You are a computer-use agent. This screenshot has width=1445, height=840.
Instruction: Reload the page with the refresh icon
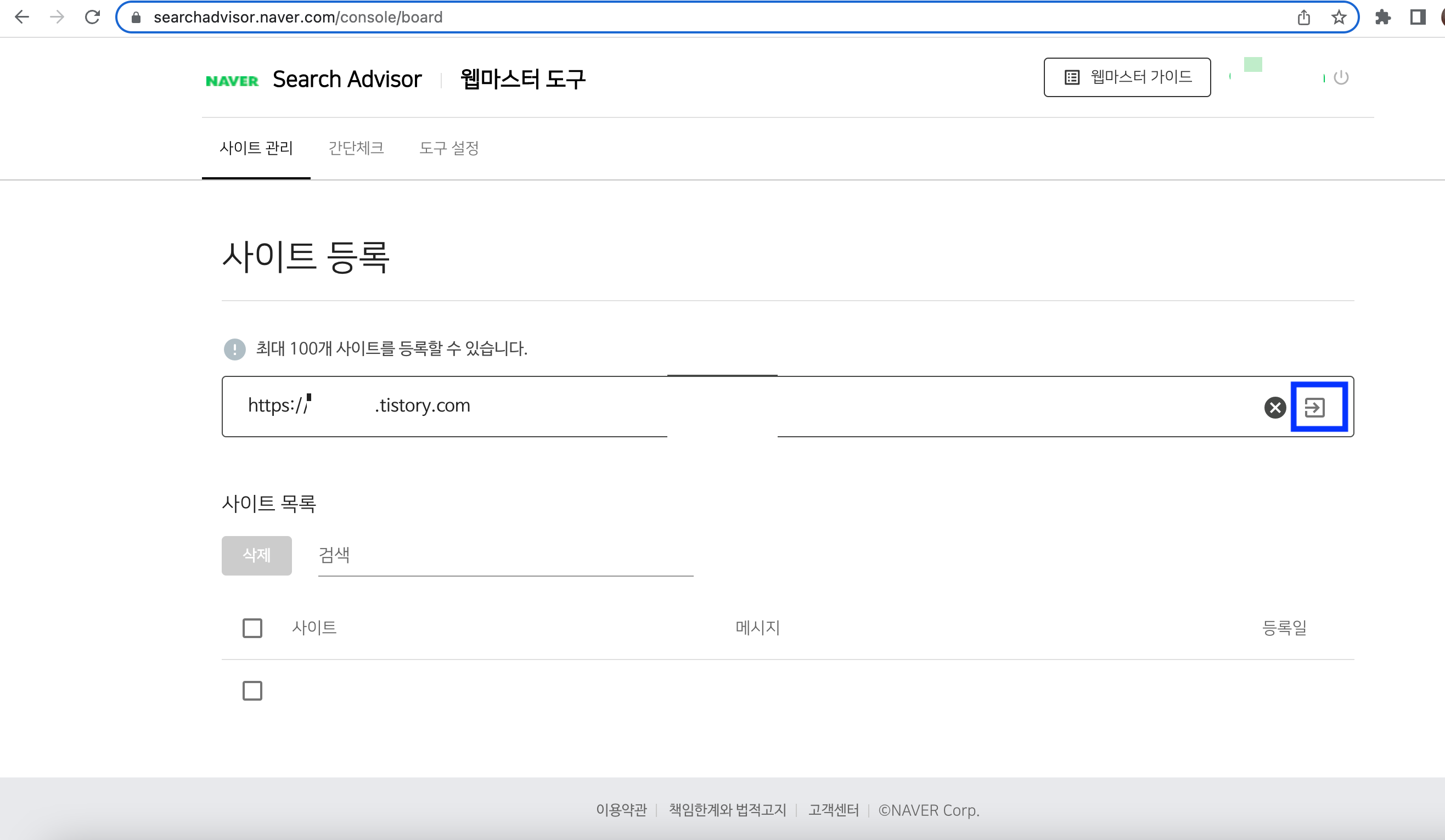[x=92, y=17]
